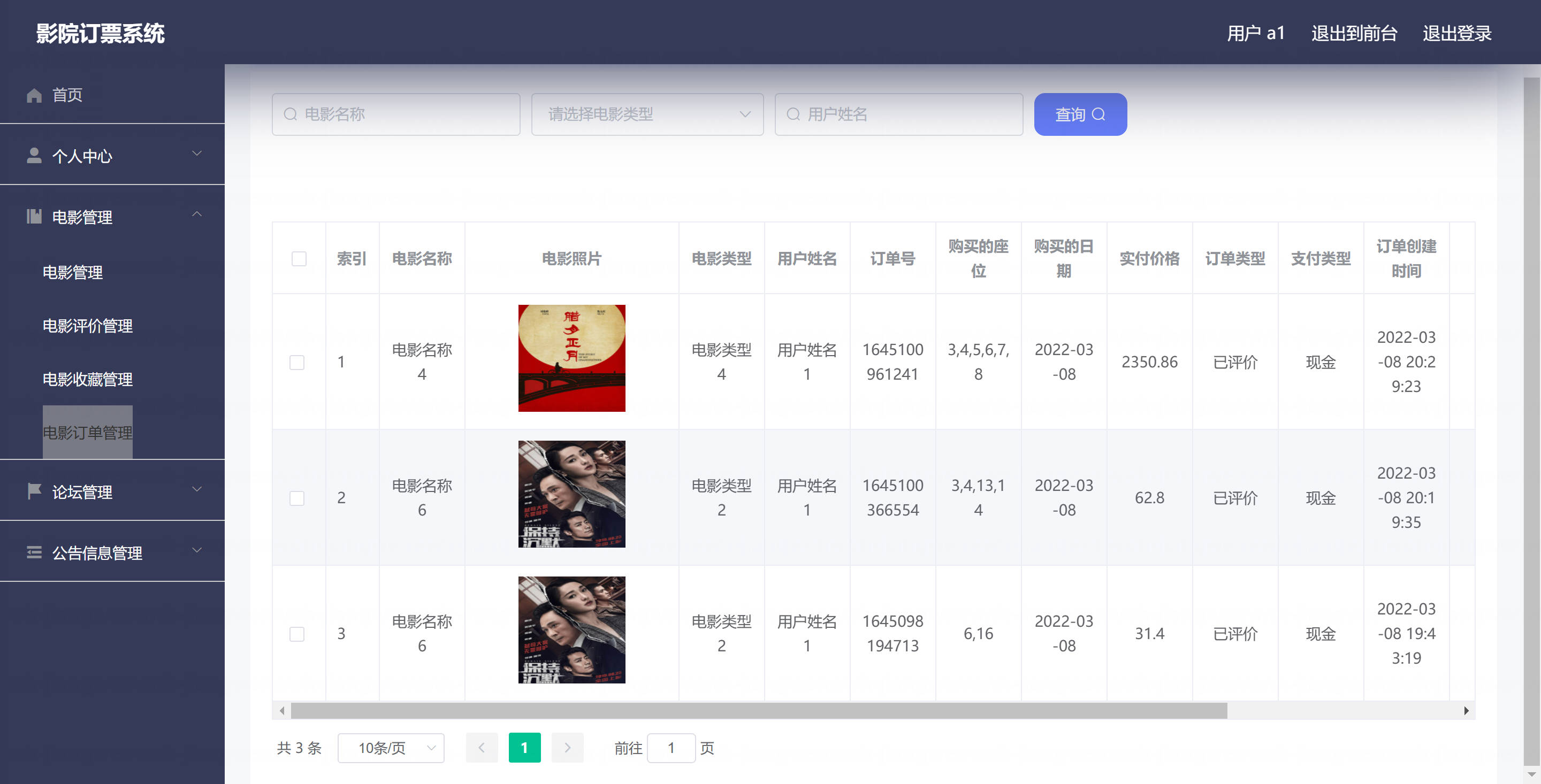Viewport: 1541px width, 784px height.
Task: Collapse the 电影管理 menu chevron
Action: [x=197, y=214]
